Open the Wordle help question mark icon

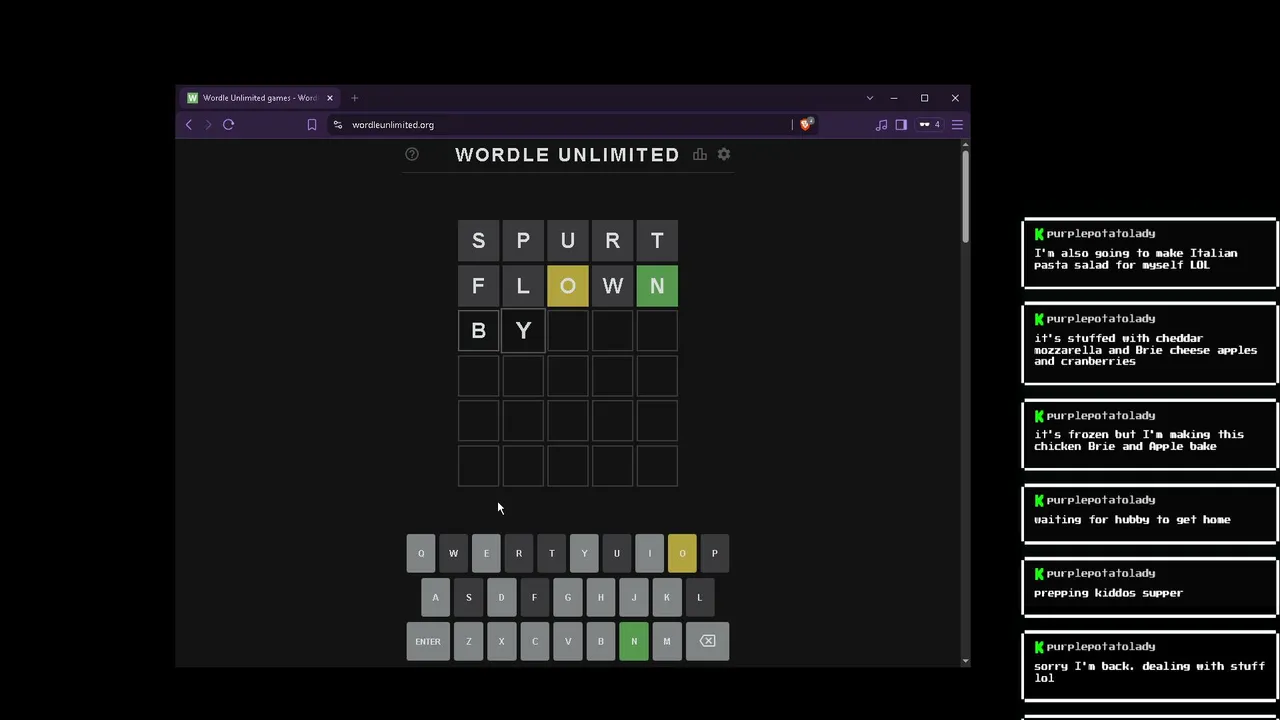412,154
